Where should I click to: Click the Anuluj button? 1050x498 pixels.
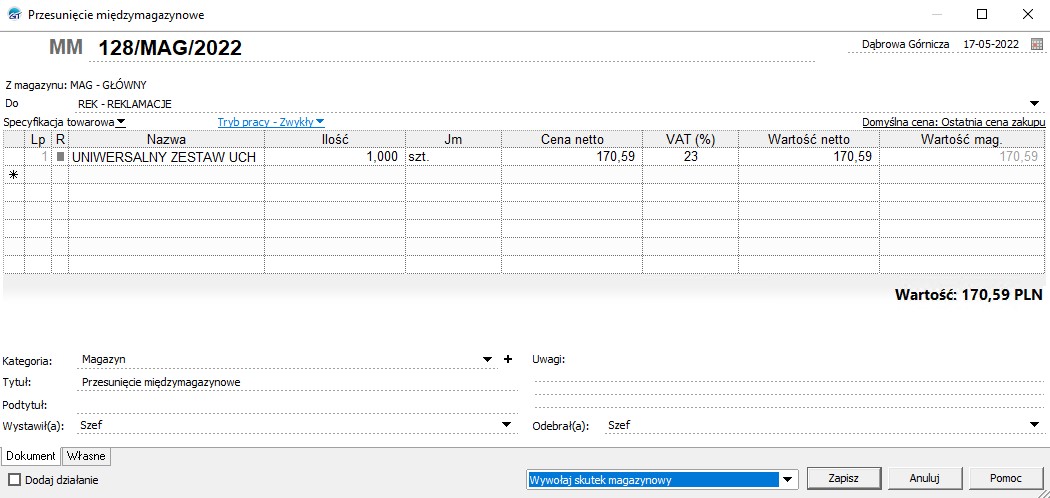pyautogui.click(x=921, y=478)
